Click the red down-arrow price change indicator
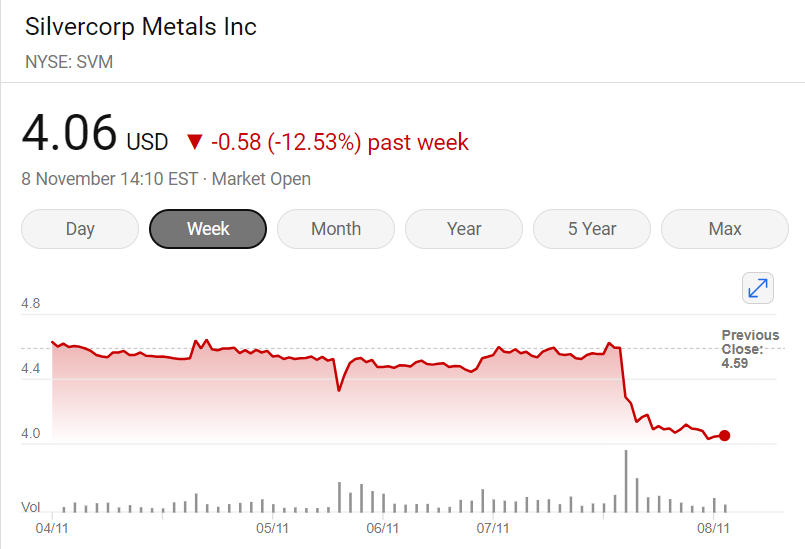 [x=194, y=142]
